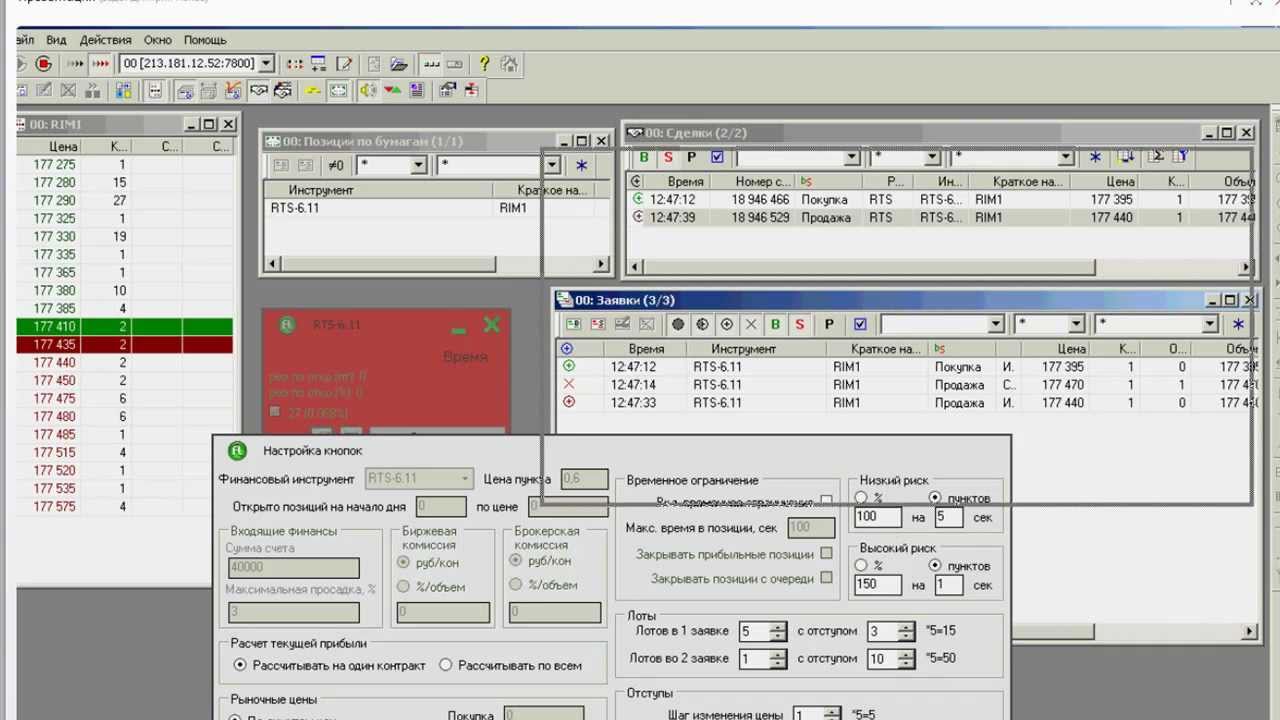Click horizontal scrollbar in Сделки window

click(x=868, y=267)
